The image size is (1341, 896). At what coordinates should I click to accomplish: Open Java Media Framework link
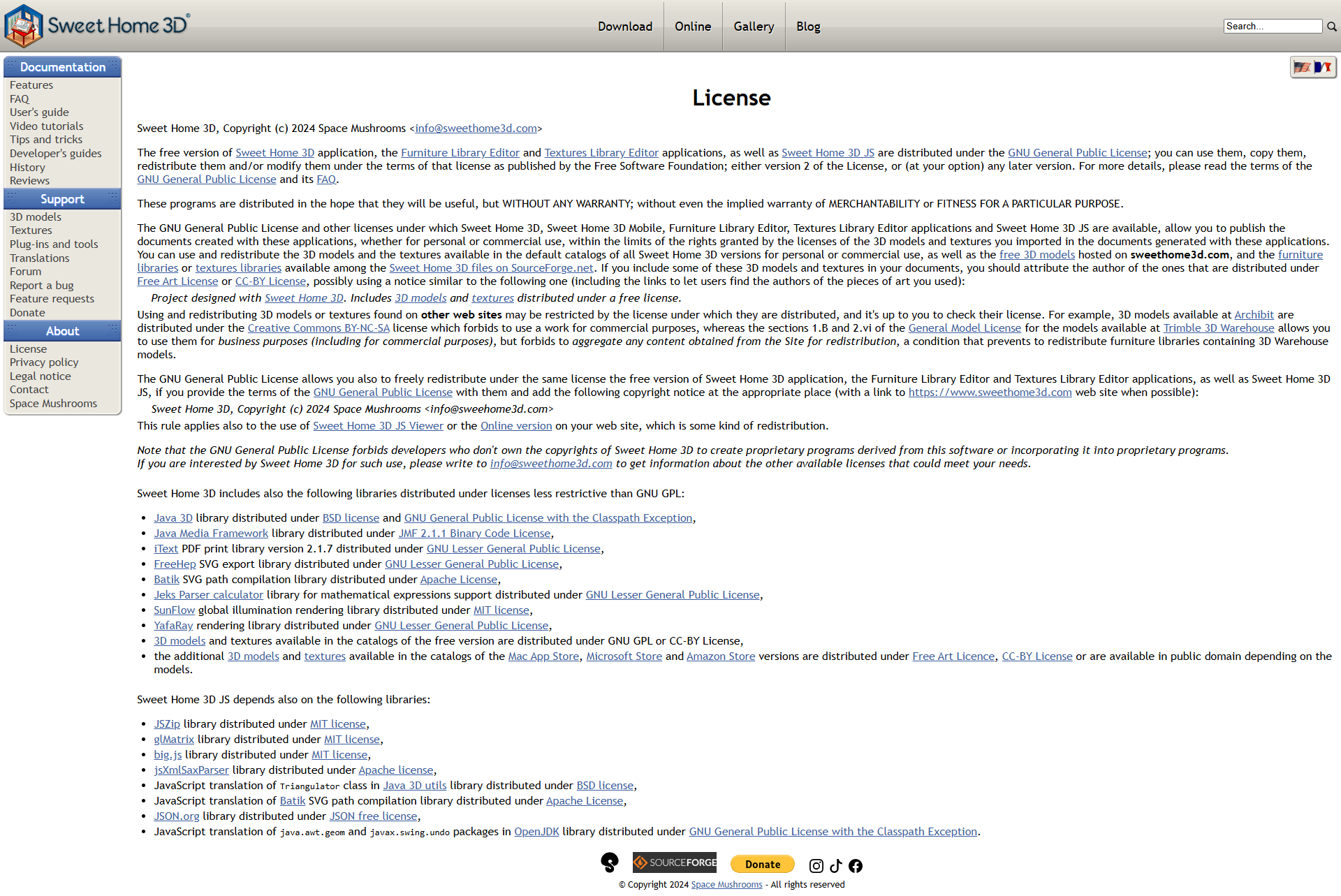tap(211, 534)
